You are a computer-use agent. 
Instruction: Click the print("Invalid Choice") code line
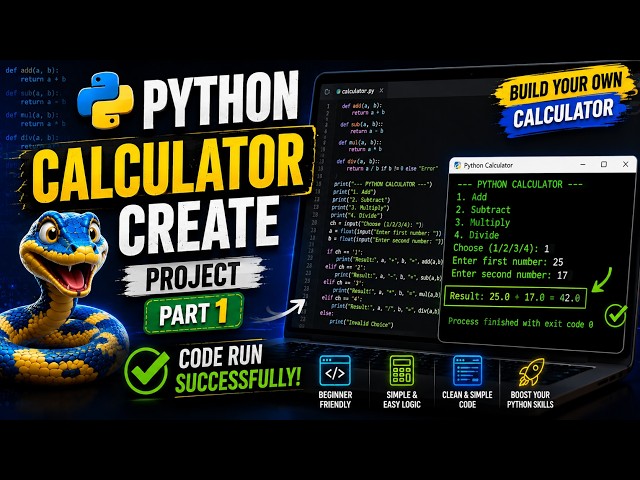pyautogui.click(x=362, y=324)
